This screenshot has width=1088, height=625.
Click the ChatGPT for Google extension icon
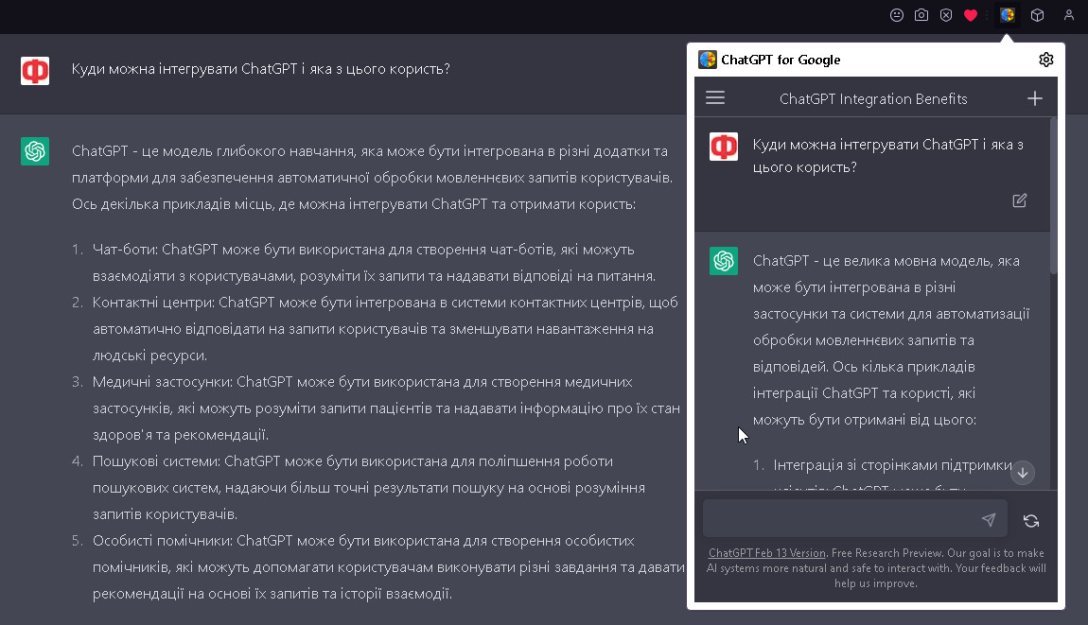(x=1007, y=15)
